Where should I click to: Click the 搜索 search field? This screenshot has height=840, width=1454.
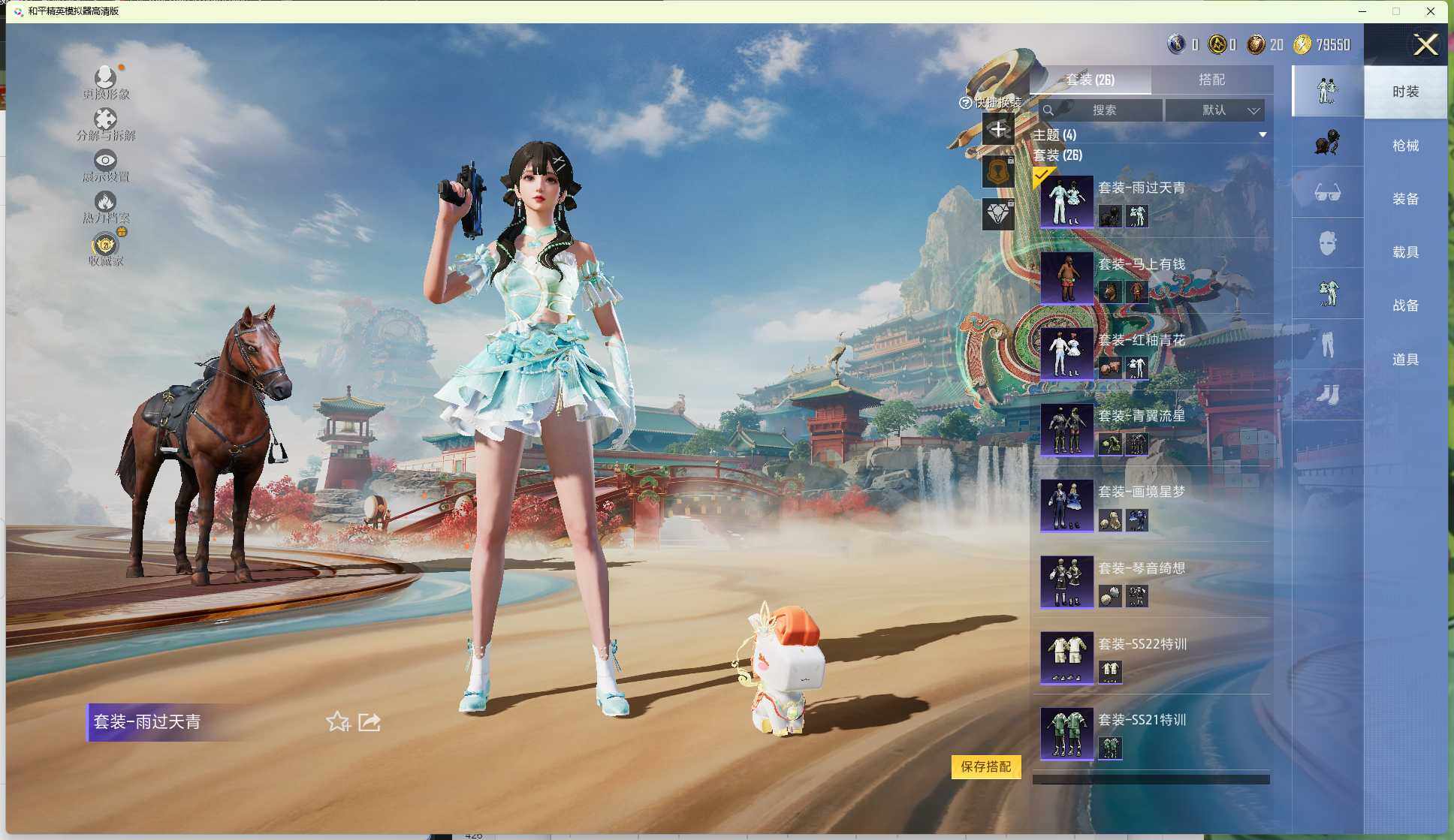(x=1103, y=110)
